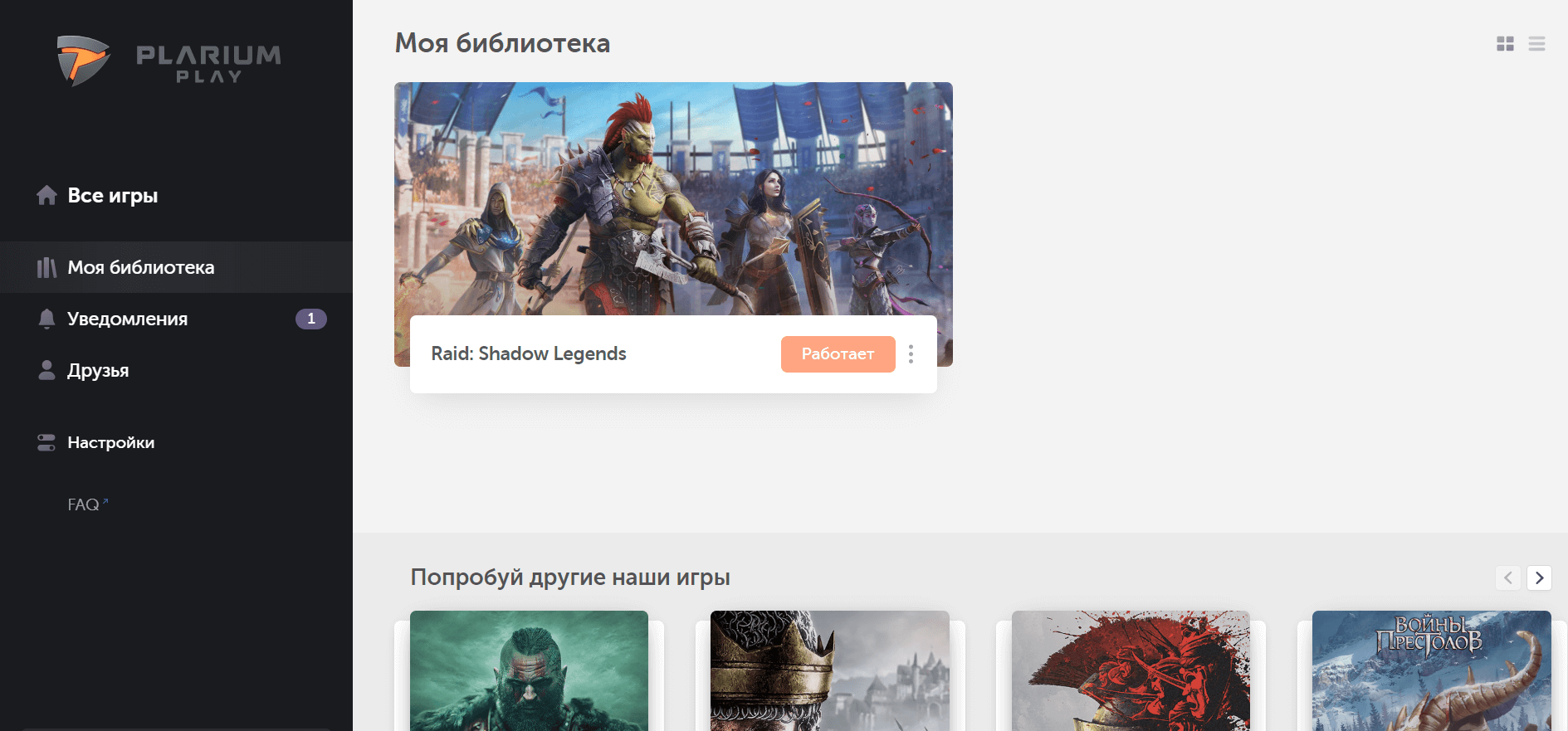Open Друзья via the person icon
Screen dimensions: 1568x731
[46, 370]
